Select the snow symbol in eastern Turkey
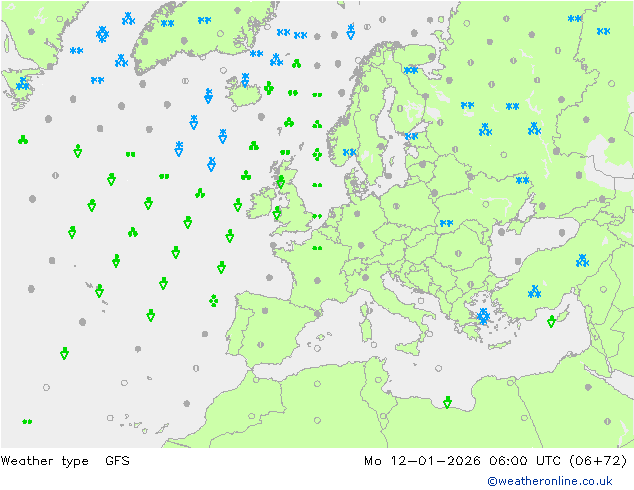The image size is (634, 490). click(x=582, y=261)
